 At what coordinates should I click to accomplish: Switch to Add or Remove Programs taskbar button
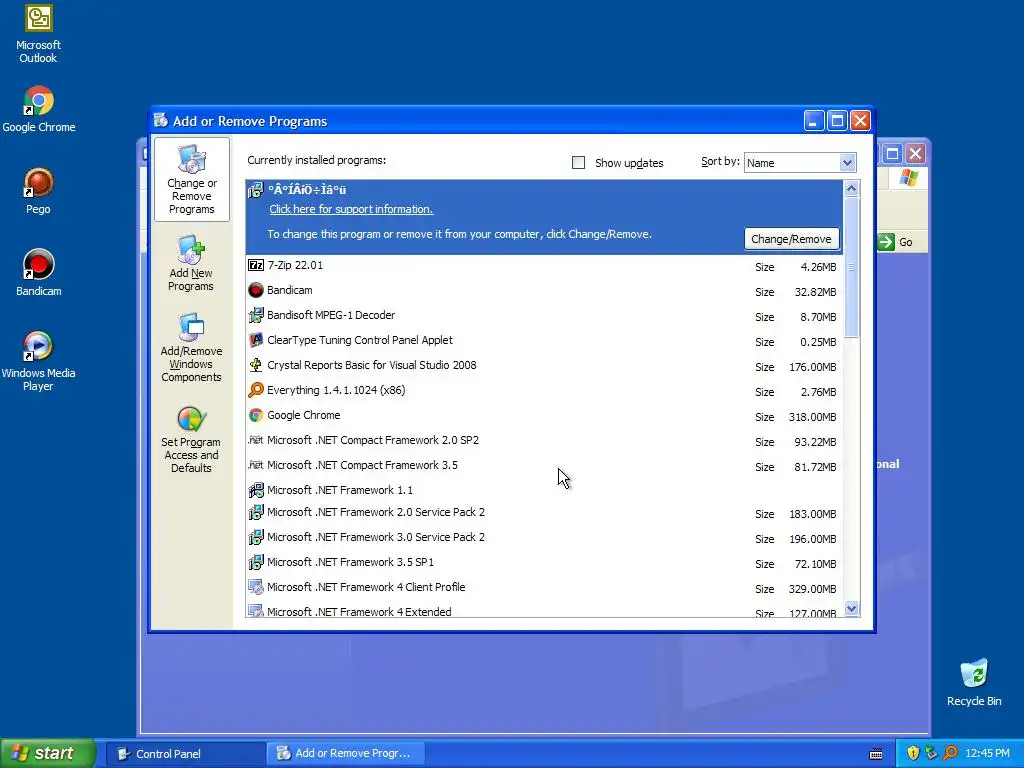tap(346, 754)
